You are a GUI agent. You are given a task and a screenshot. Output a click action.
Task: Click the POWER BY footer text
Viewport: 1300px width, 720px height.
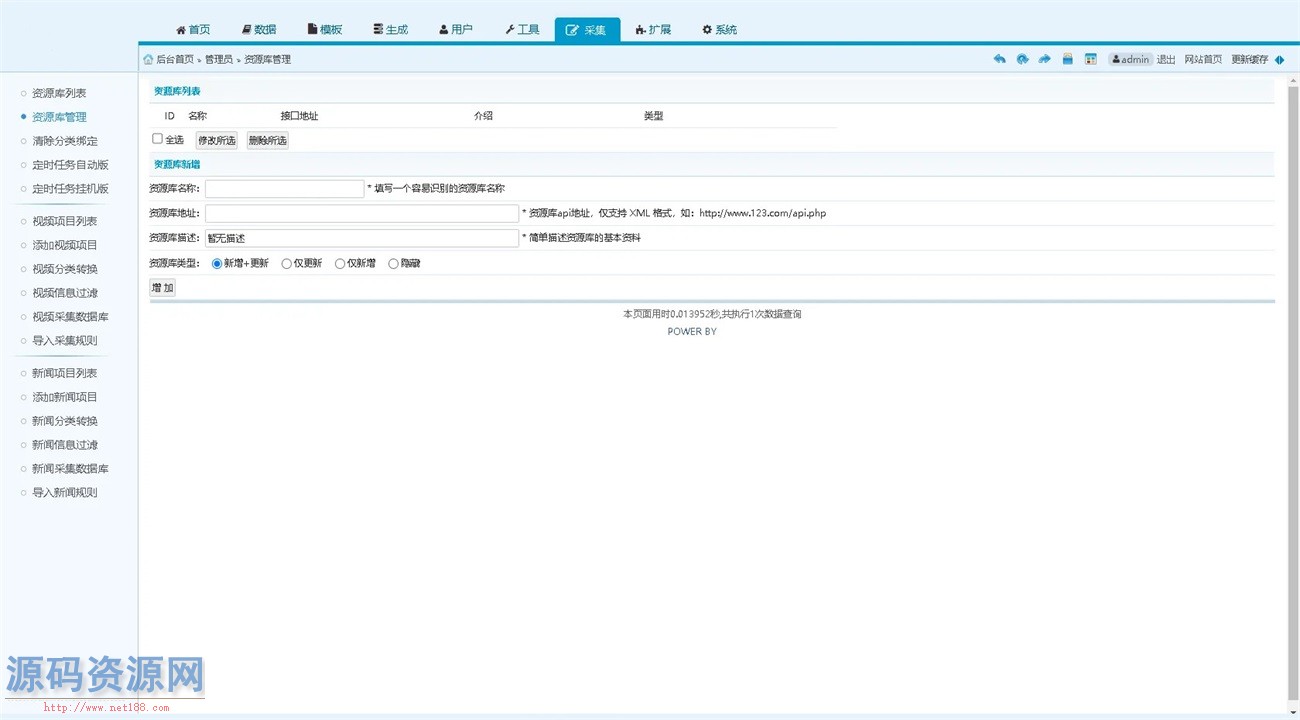tap(692, 332)
